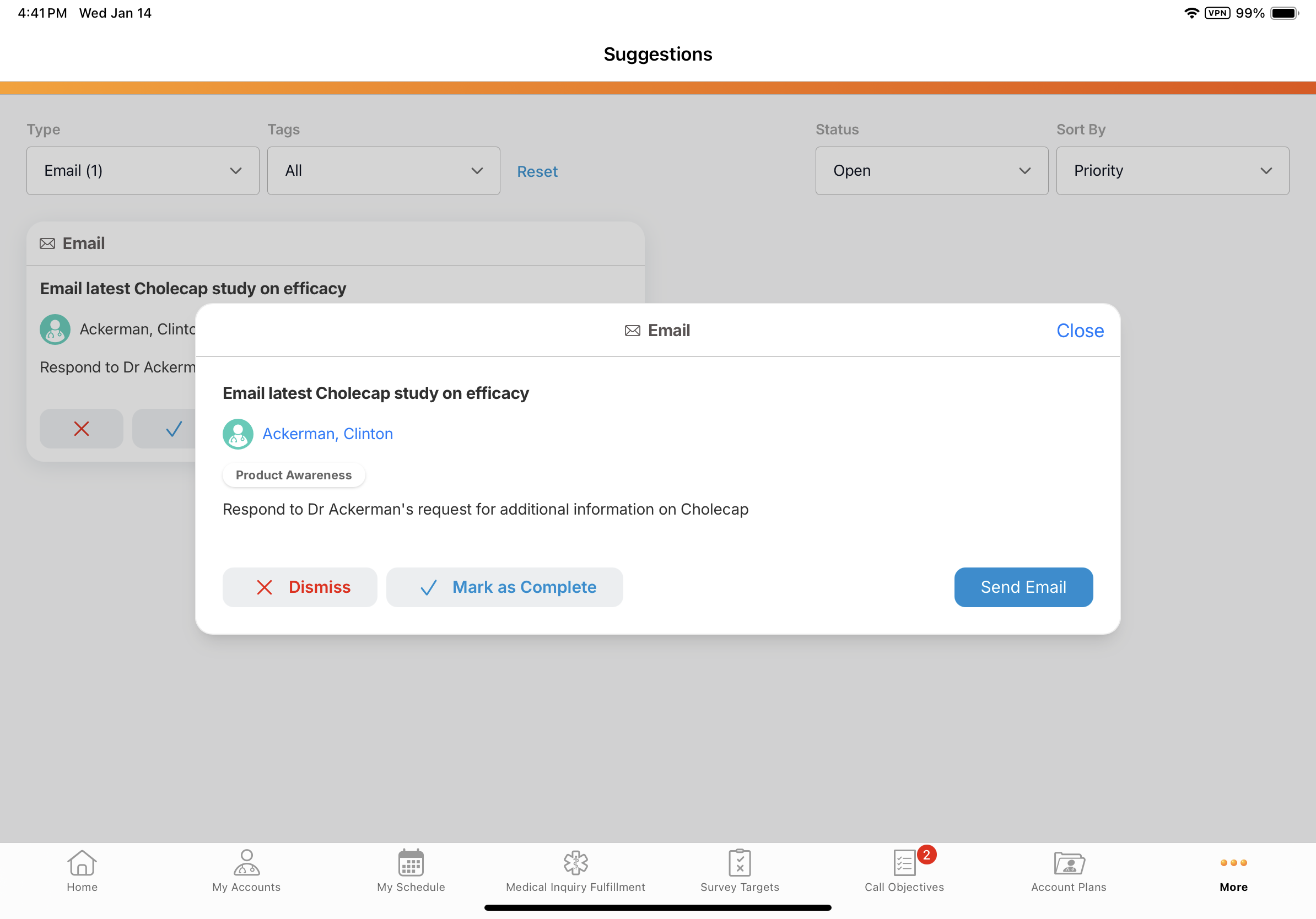
Task: Expand the Tags dropdown
Action: click(x=384, y=171)
